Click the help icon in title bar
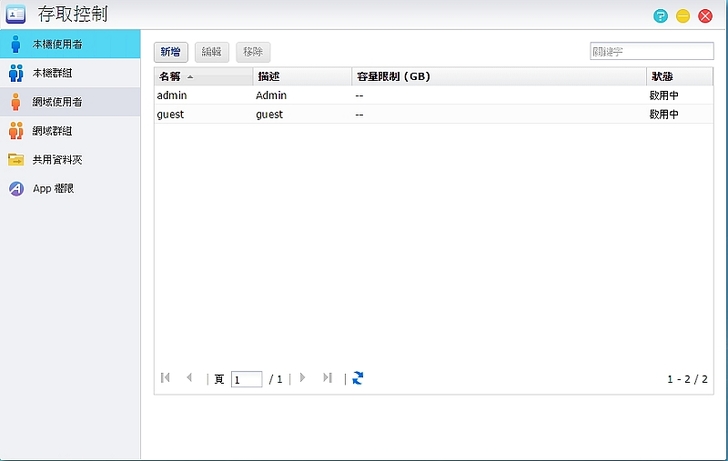Viewport: 728px width, 461px height. [x=660, y=16]
